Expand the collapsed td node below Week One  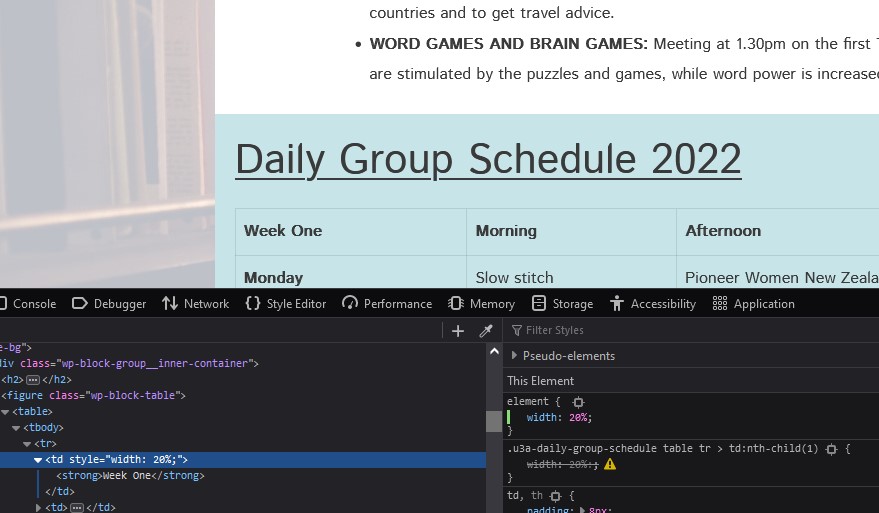pos(38,507)
